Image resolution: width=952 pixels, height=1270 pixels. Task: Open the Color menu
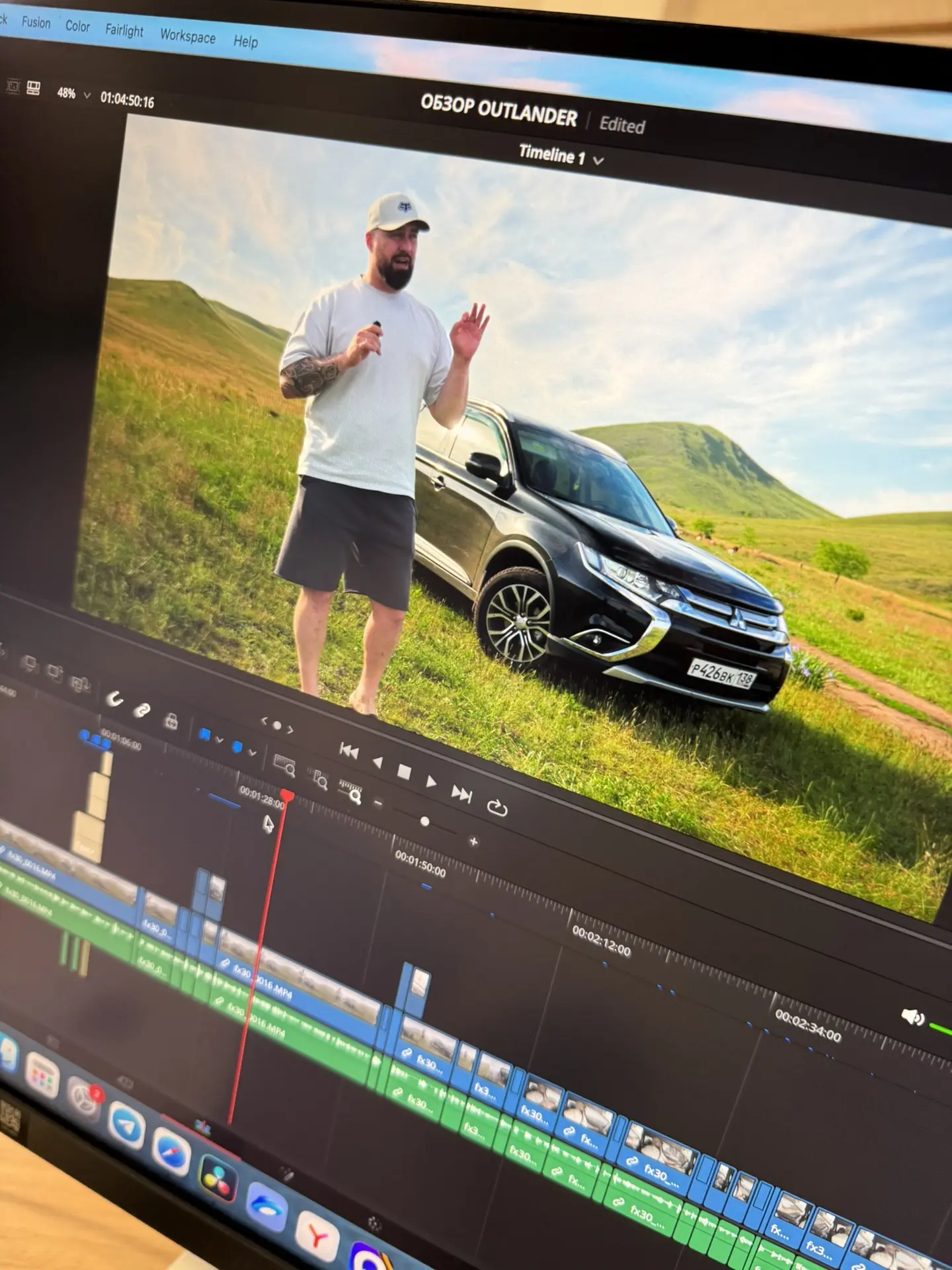tap(77, 26)
